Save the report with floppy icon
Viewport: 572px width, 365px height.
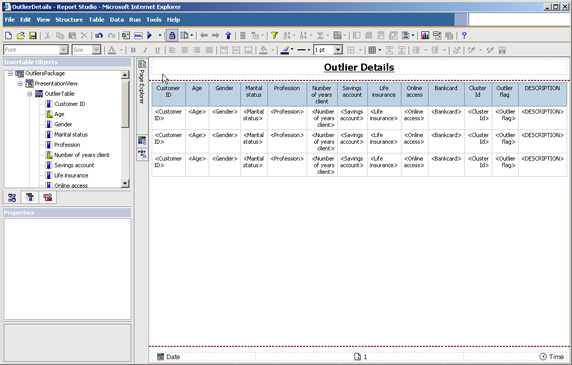[33, 35]
